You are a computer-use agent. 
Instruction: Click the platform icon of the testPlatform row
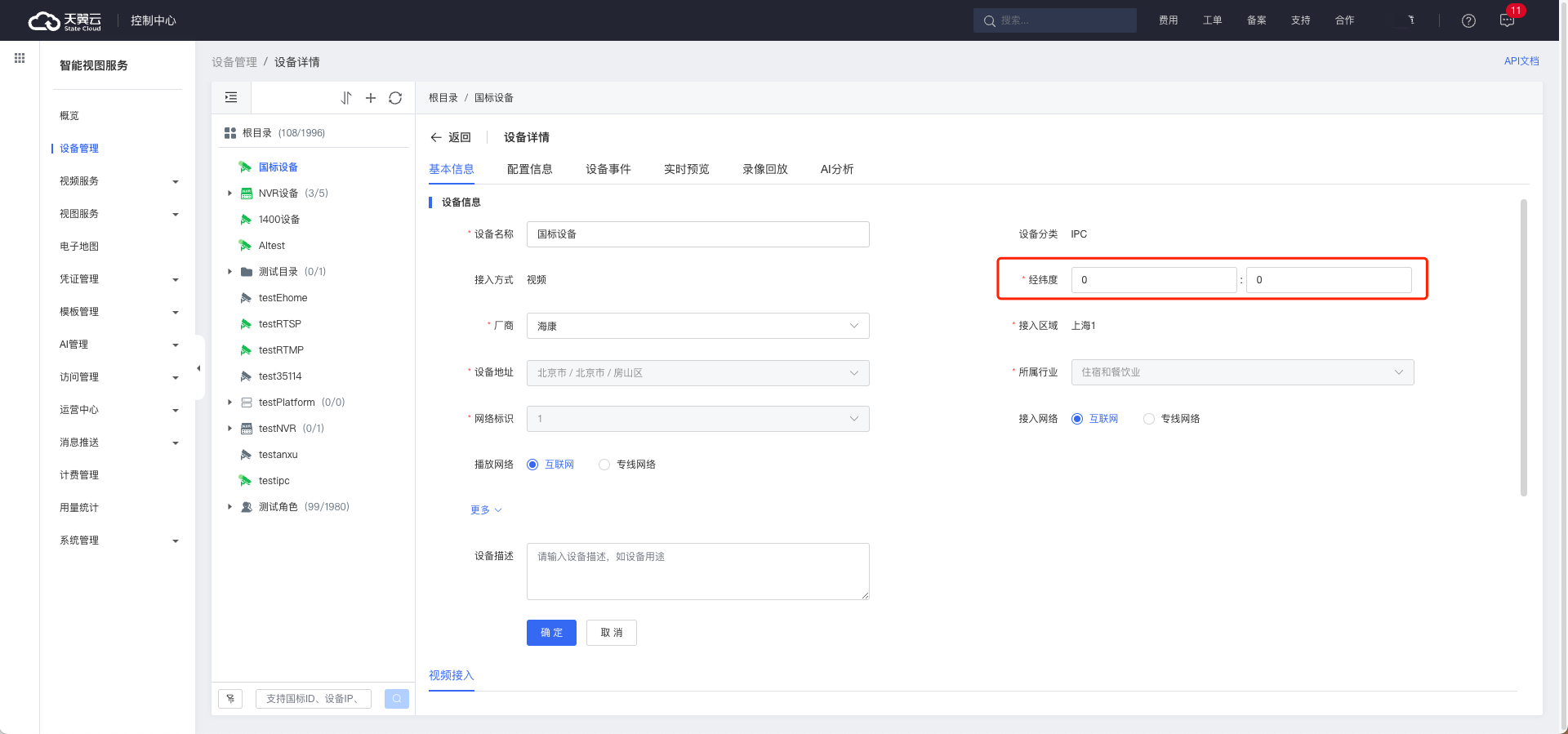[x=247, y=403]
